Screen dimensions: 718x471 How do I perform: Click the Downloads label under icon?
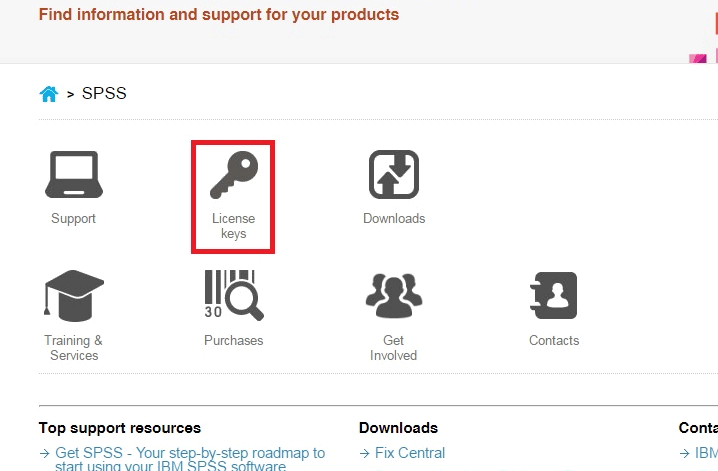point(394,219)
